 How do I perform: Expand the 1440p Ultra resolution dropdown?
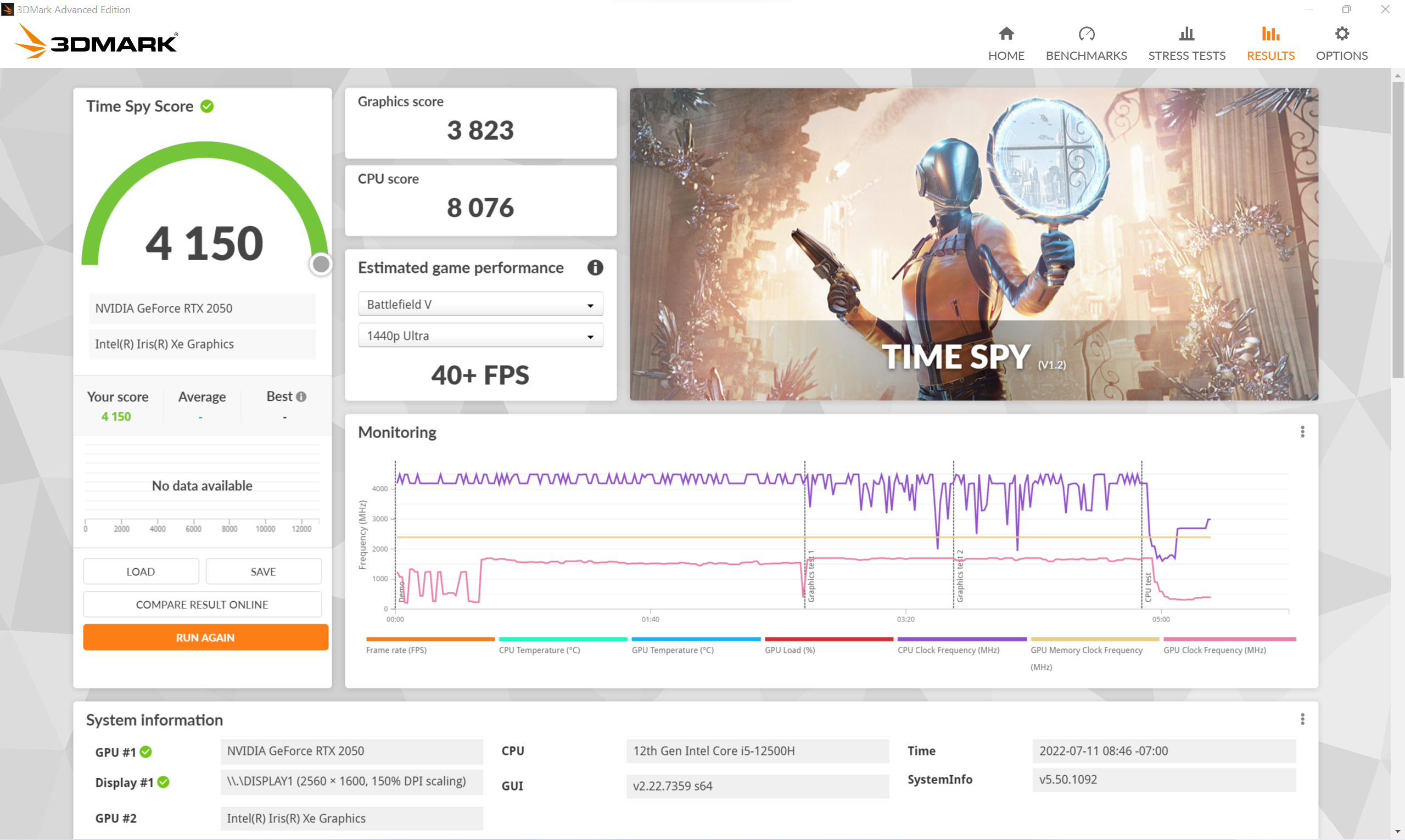tap(480, 335)
